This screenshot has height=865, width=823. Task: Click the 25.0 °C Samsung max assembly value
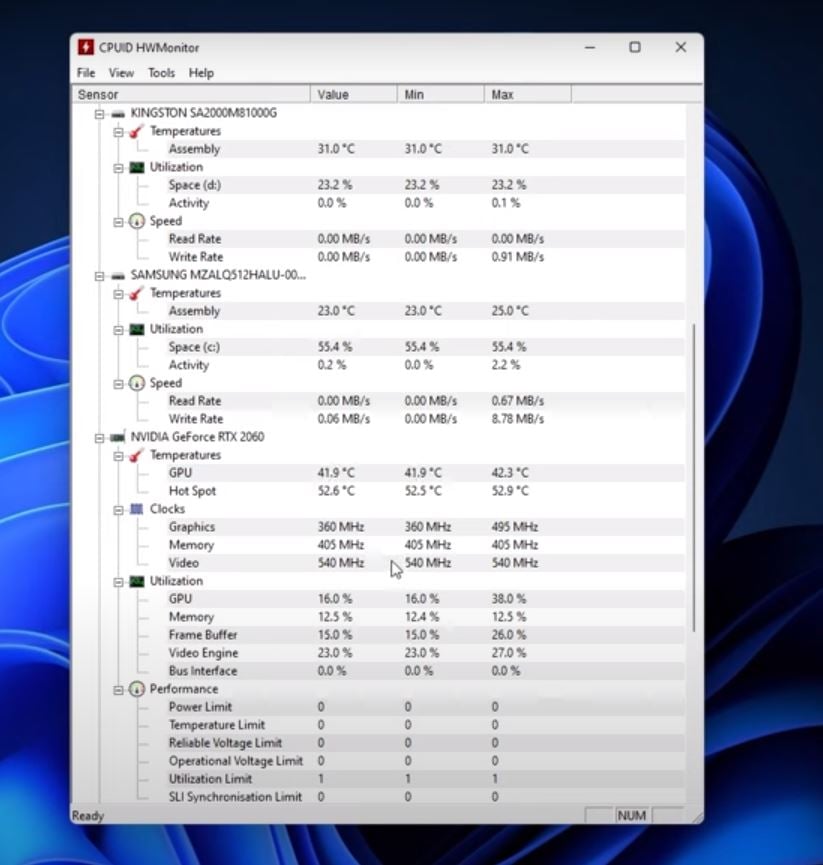coord(510,311)
